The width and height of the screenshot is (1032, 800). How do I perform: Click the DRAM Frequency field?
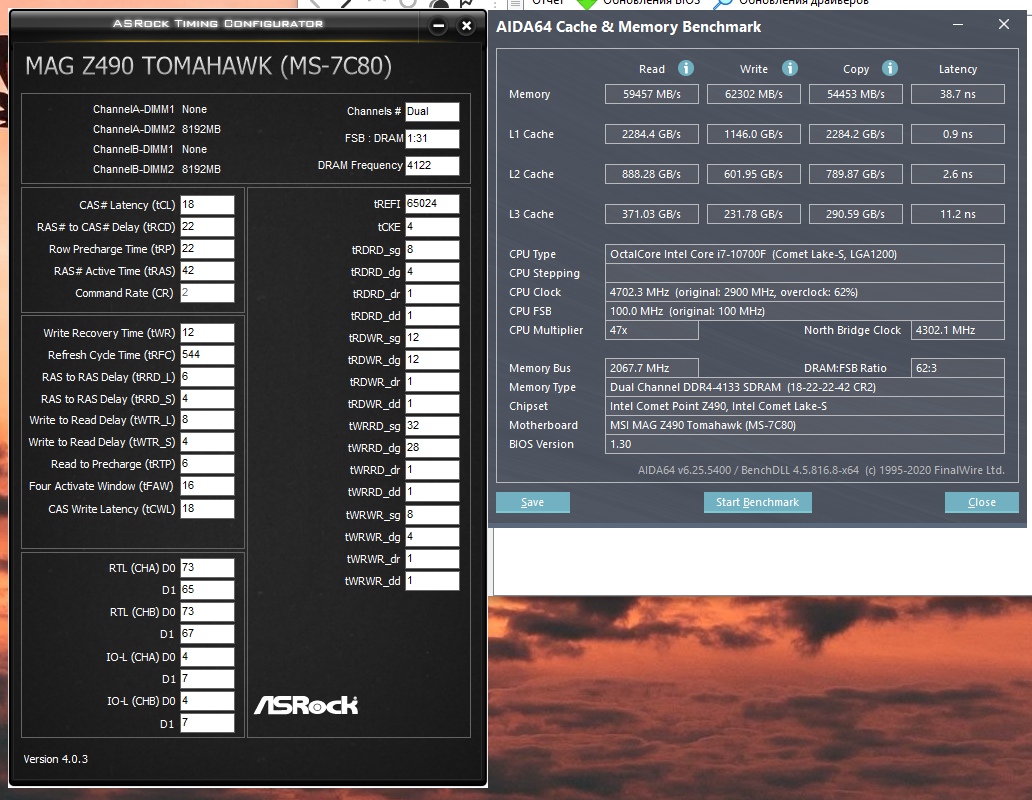coord(432,166)
